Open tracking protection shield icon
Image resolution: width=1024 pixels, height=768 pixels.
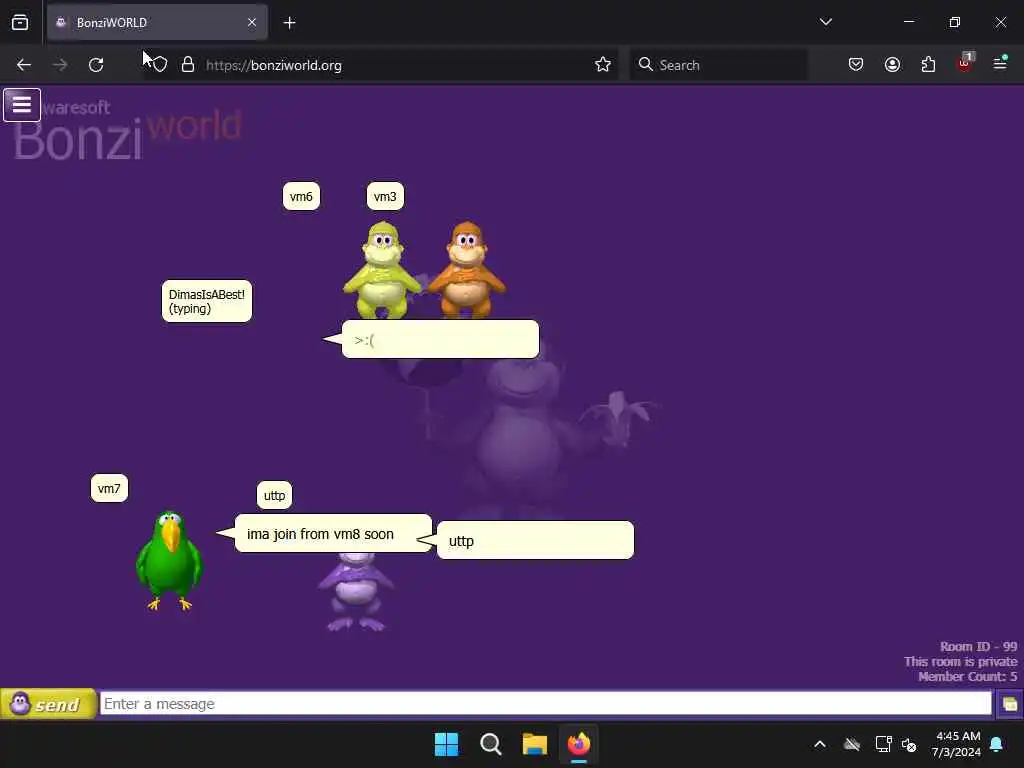(160, 65)
